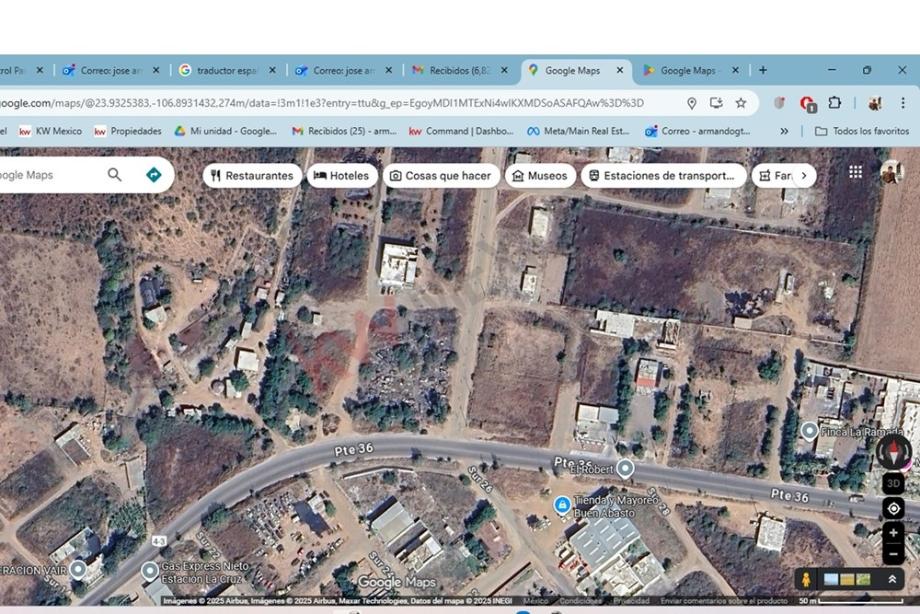Toggle the 3D map view
The height and width of the screenshot is (614, 920).
click(893, 481)
